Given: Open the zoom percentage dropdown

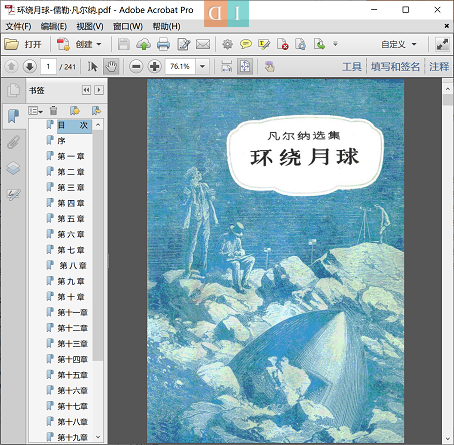Looking at the screenshot, I should pyautogui.click(x=202, y=67).
